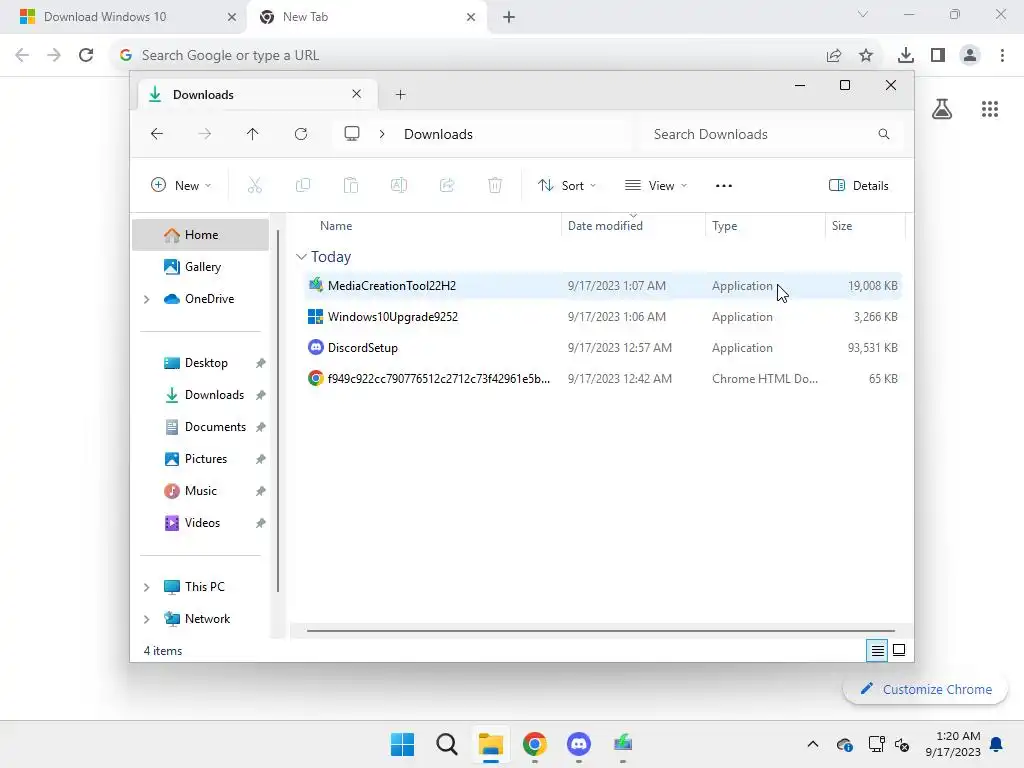The width and height of the screenshot is (1024, 768).
Task: Click Customize Chrome button
Action: tap(925, 689)
